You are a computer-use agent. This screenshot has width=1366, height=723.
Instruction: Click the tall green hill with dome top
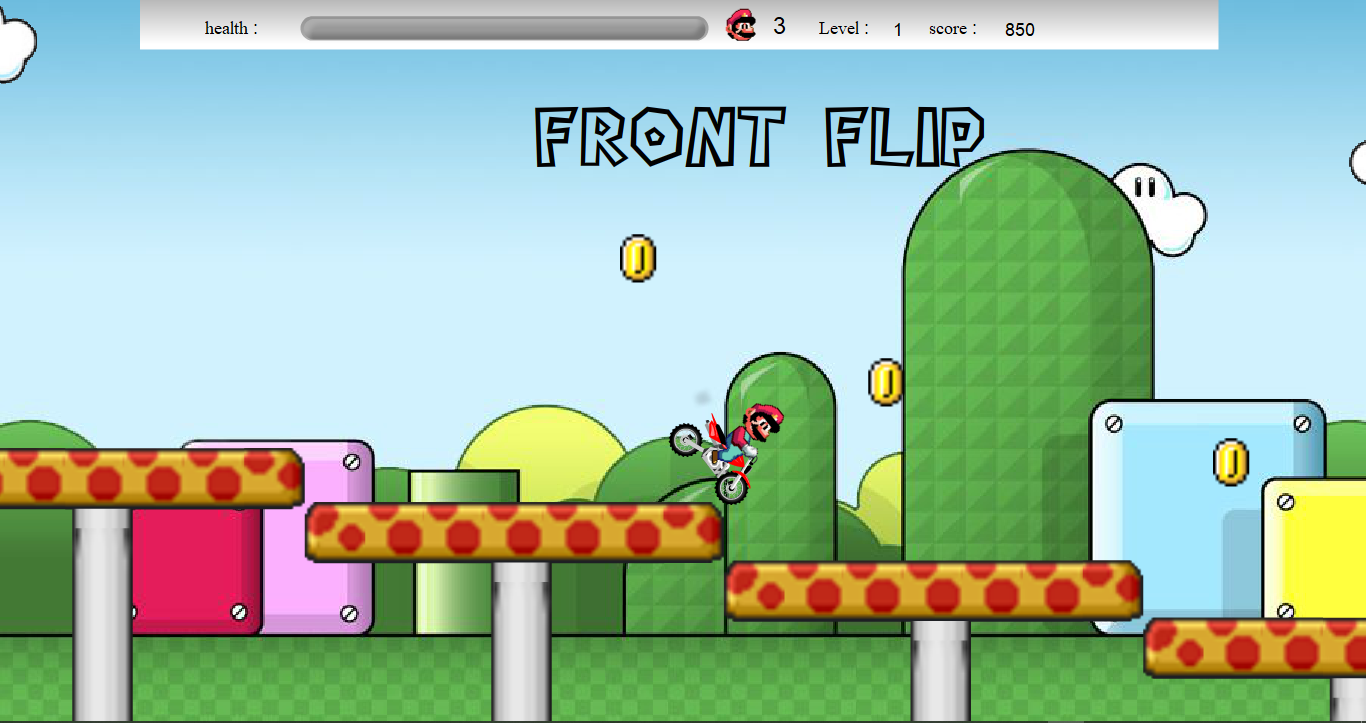click(1028, 355)
